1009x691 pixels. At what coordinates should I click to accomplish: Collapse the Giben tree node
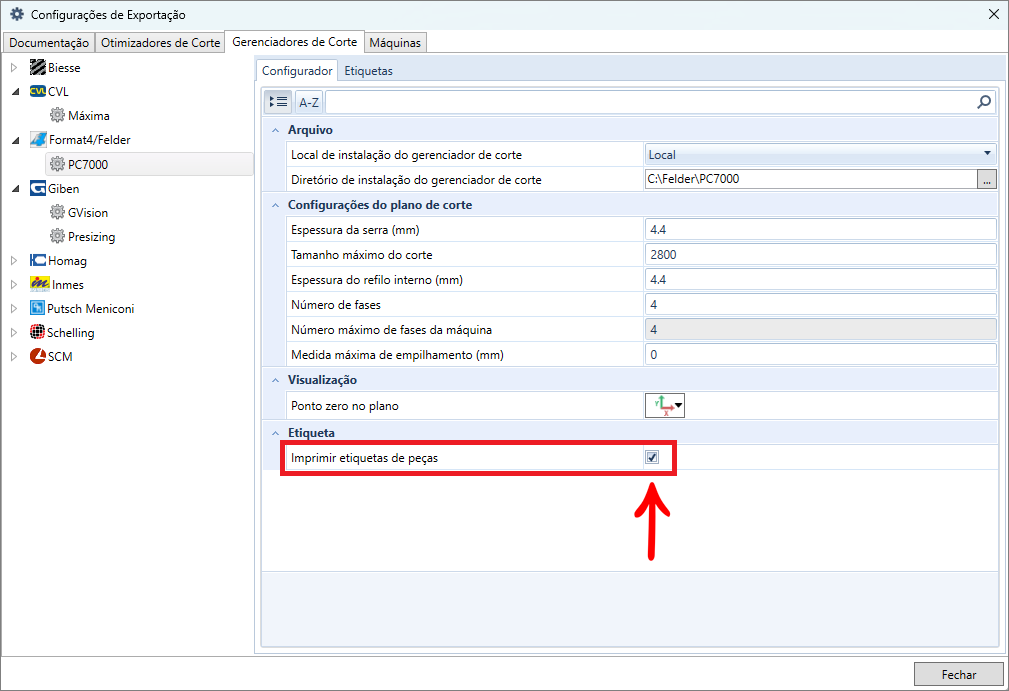(x=15, y=189)
